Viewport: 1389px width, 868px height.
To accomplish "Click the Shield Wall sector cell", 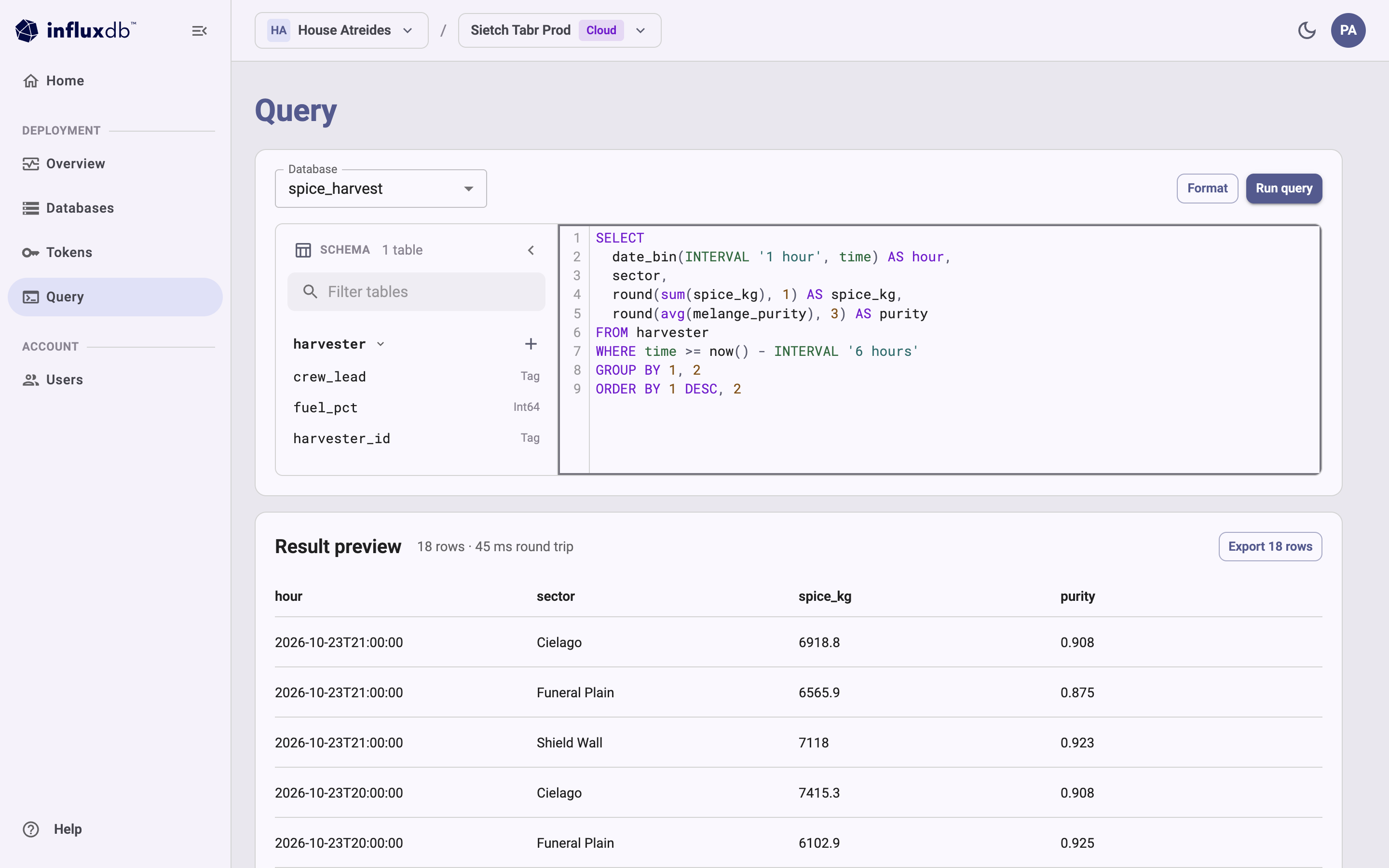I will (570, 742).
